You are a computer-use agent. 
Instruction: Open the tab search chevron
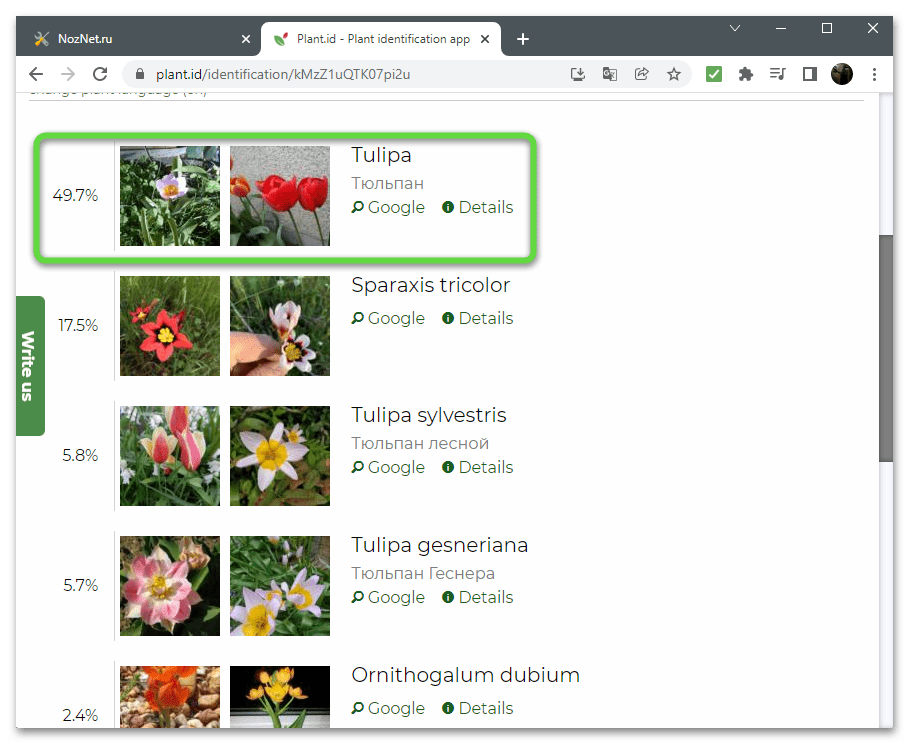pos(735,28)
